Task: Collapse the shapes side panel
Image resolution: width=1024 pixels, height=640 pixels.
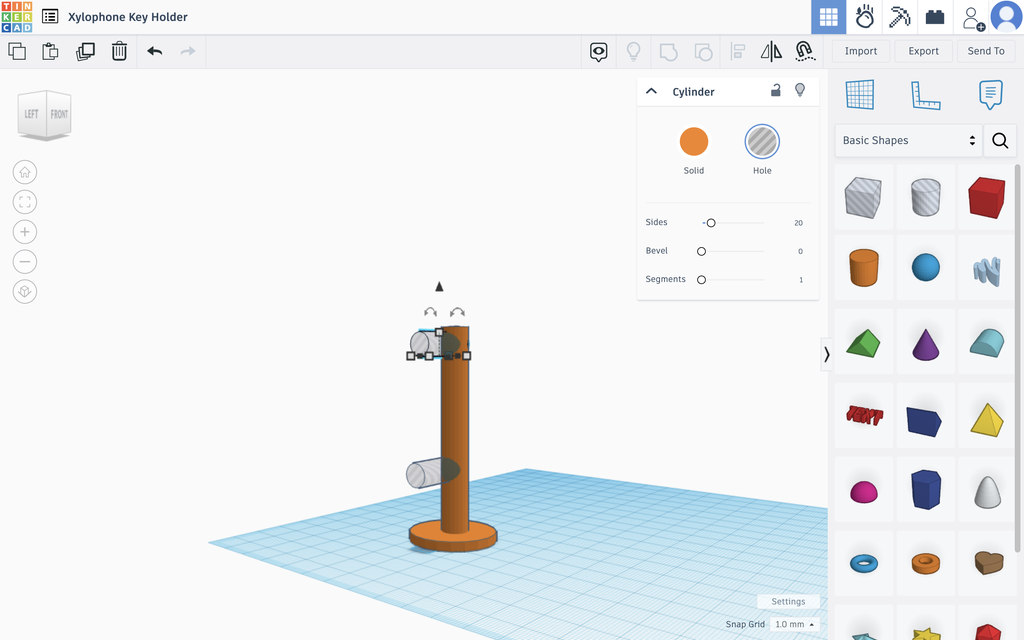Action: tap(826, 354)
